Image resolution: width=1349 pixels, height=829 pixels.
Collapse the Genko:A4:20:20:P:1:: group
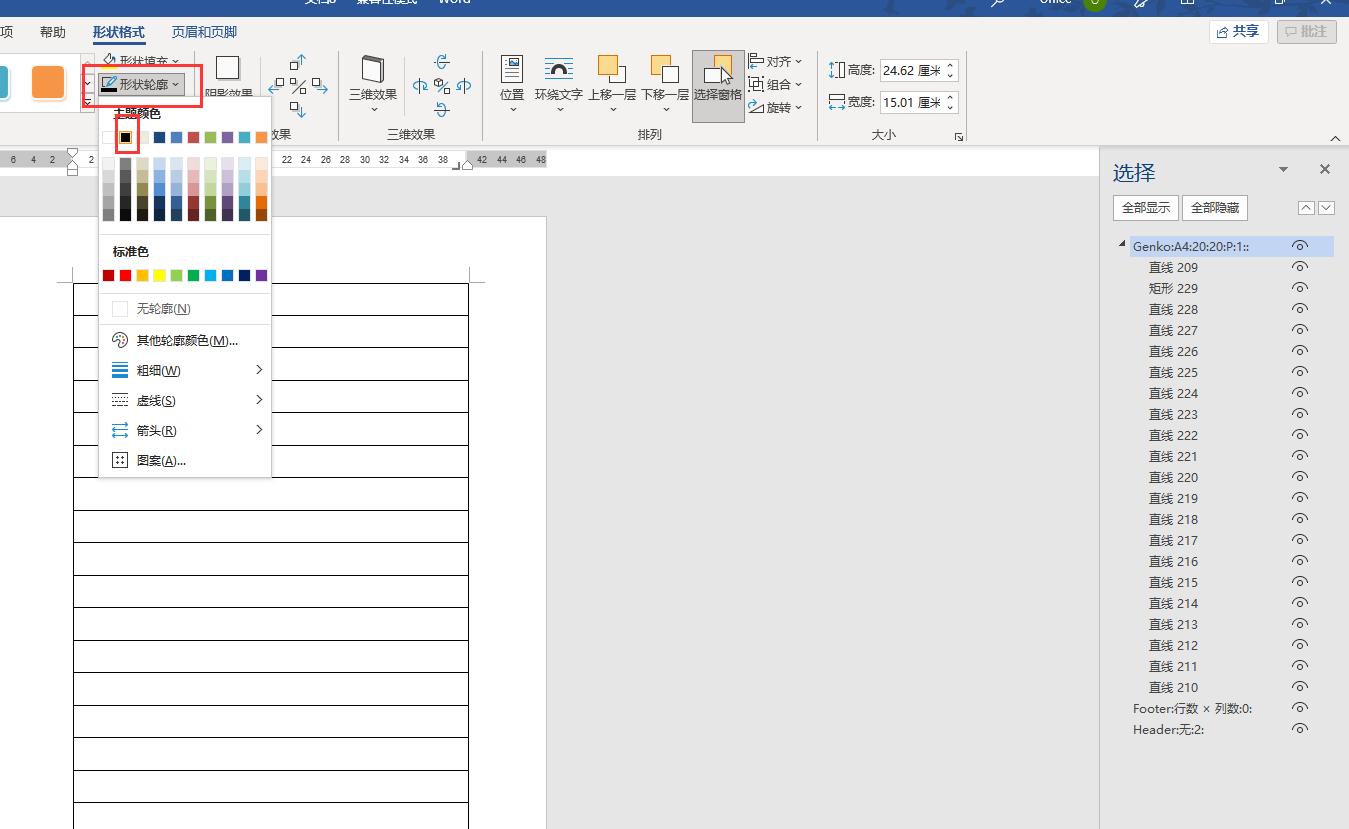(x=1122, y=245)
